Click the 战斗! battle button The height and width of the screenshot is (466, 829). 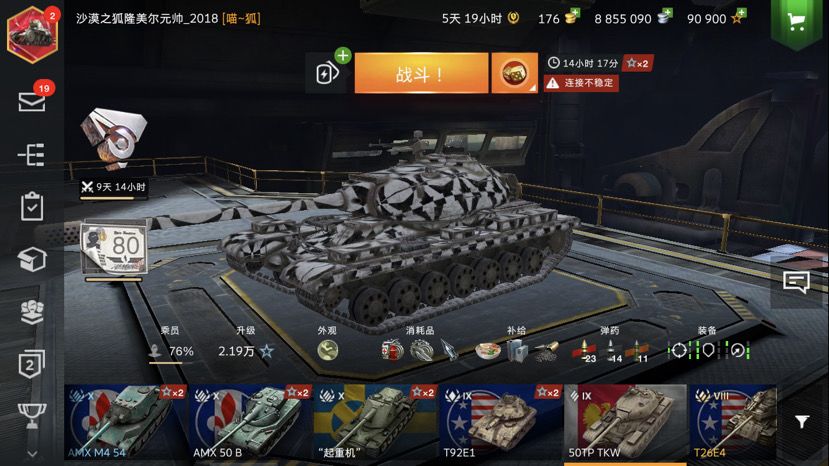pos(421,73)
